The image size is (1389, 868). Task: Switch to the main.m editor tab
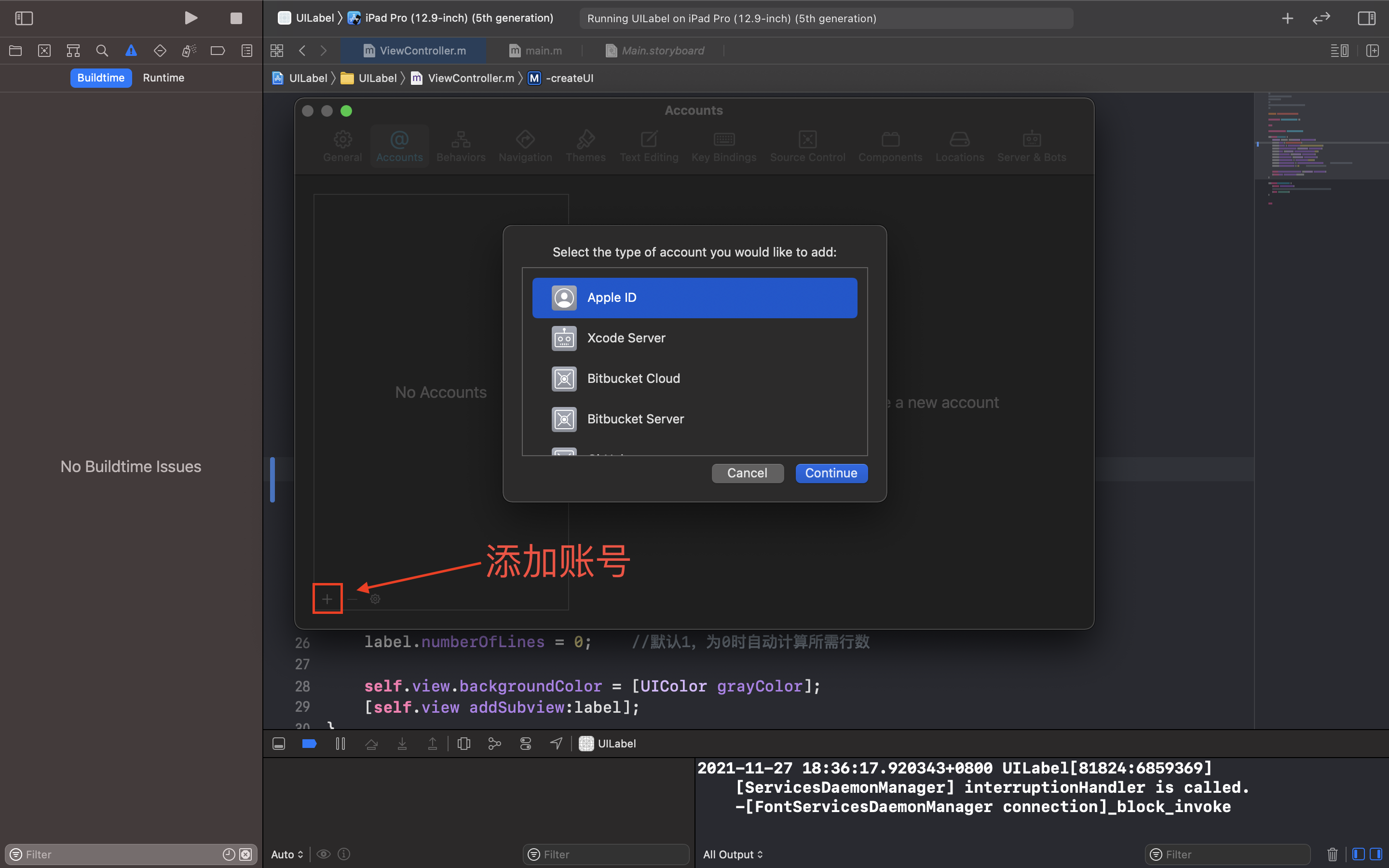[x=535, y=51]
